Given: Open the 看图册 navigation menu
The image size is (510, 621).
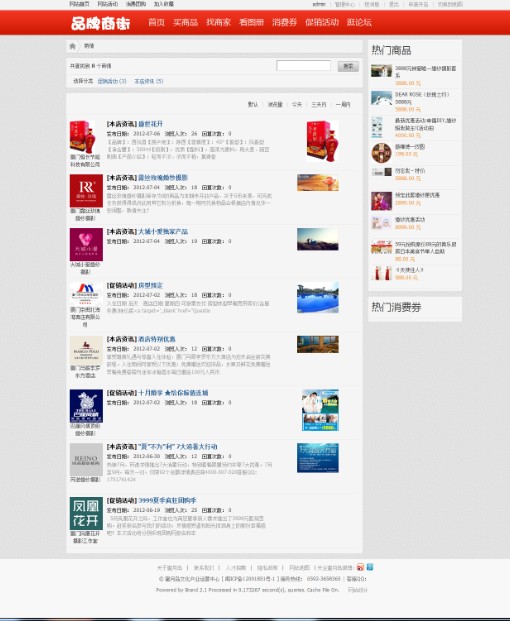Looking at the screenshot, I should coord(251,22).
